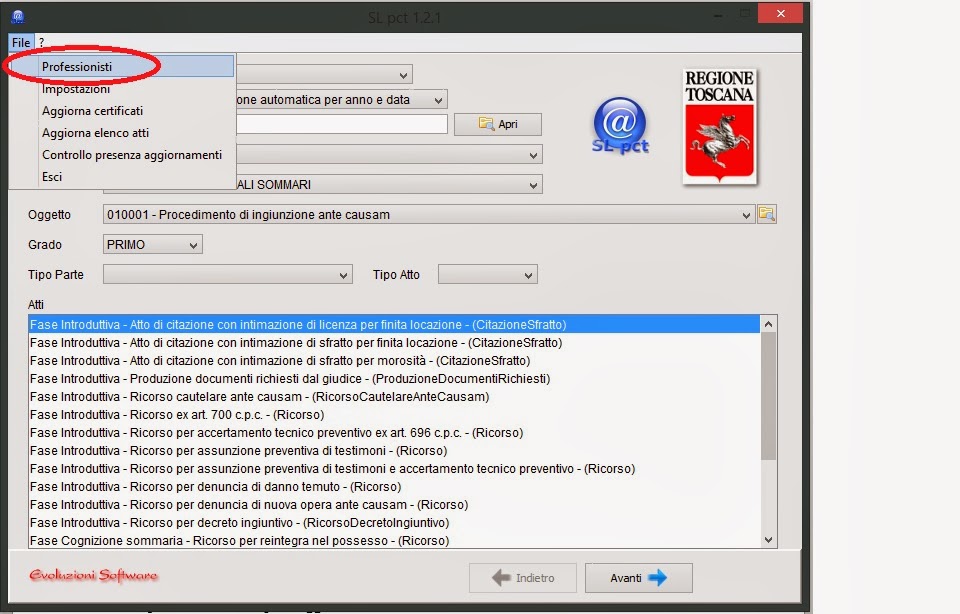Select 'denuncia di nuova opera ante causam' row
The image size is (960, 614).
tap(394, 505)
